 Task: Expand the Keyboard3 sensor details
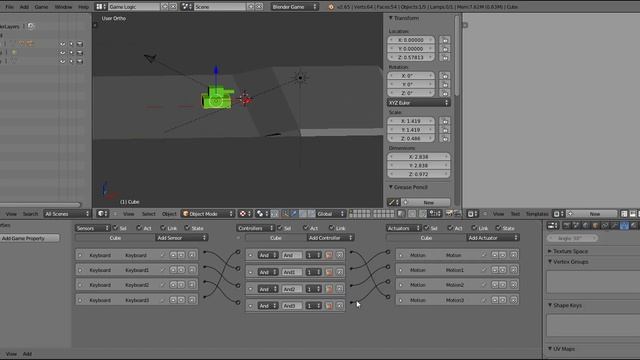(x=80, y=300)
